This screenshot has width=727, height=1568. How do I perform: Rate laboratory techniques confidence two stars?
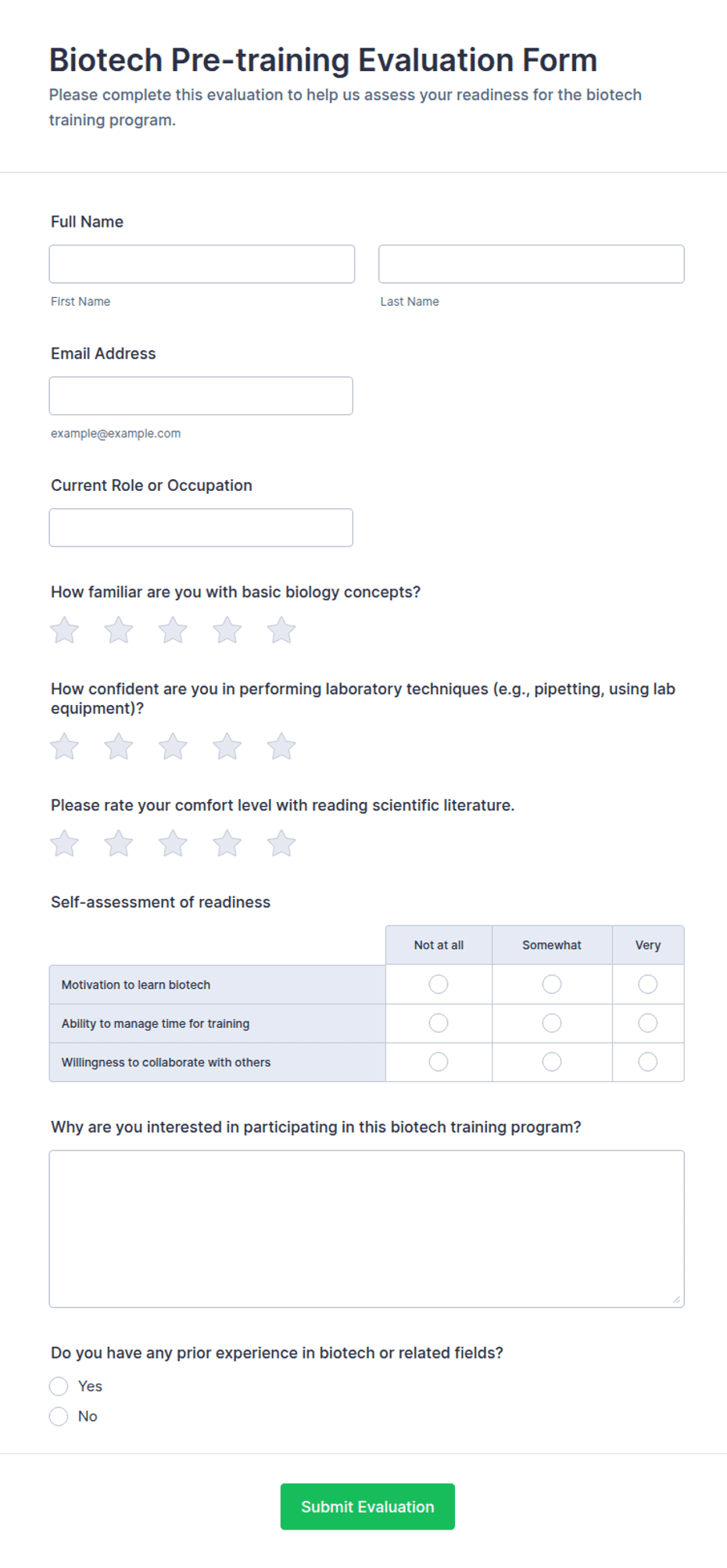[x=119, y=746]
